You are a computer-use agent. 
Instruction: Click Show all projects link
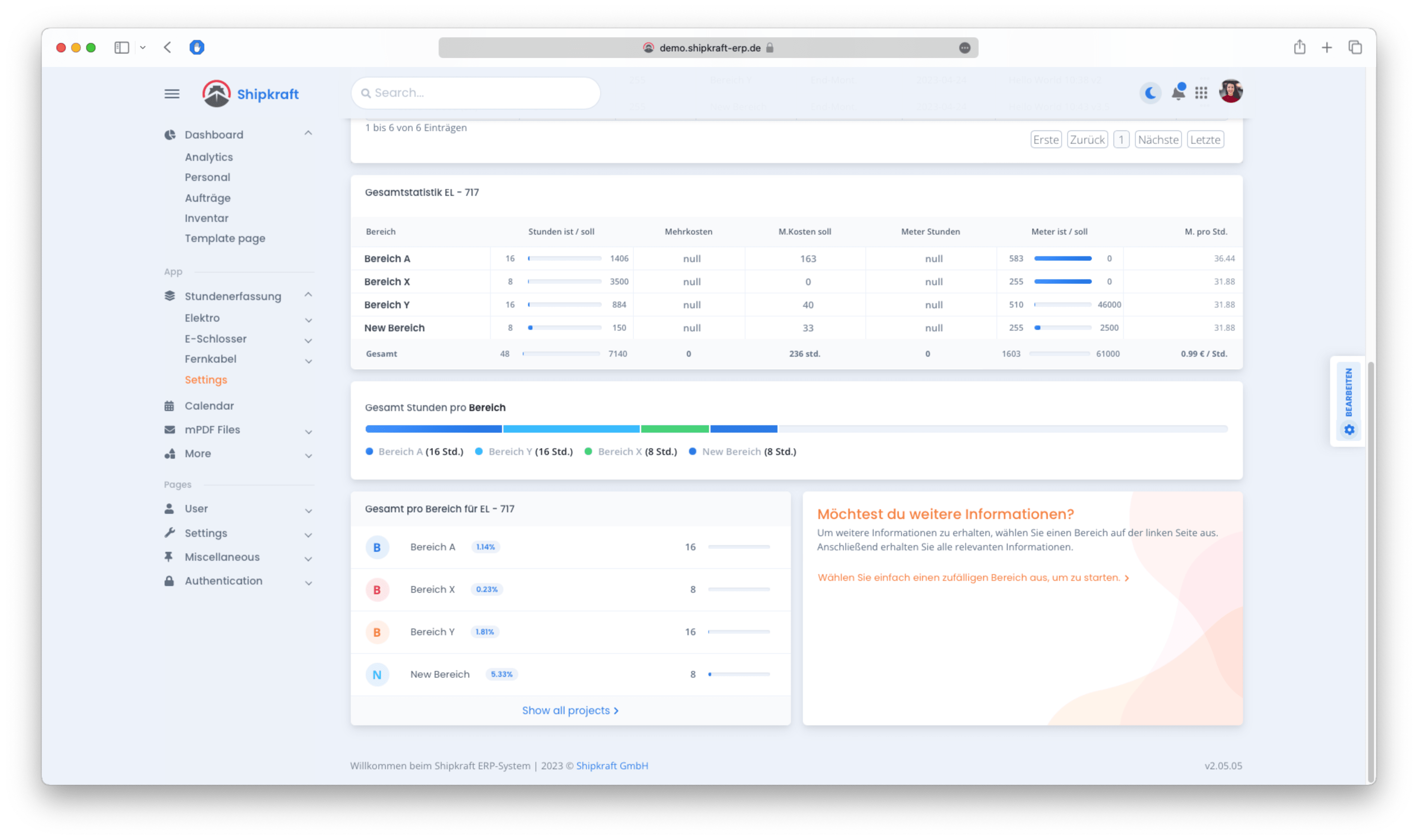click(x=570, y=710)
